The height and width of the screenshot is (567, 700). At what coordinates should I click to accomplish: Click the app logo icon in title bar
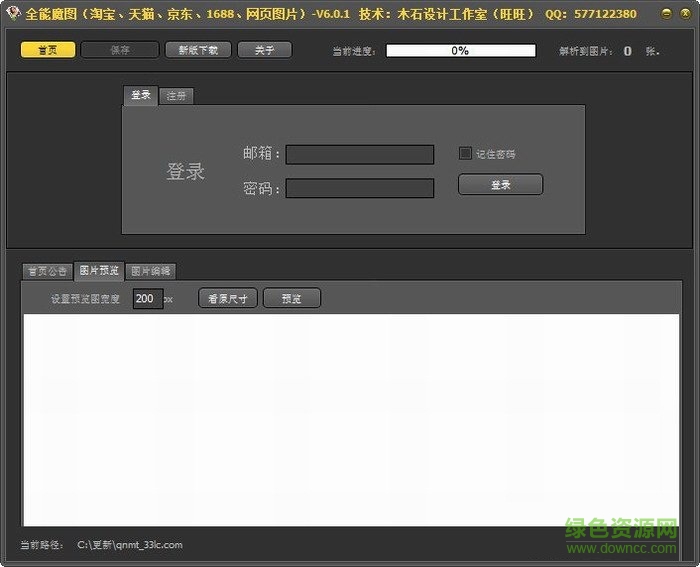click(x=12, y=14)
